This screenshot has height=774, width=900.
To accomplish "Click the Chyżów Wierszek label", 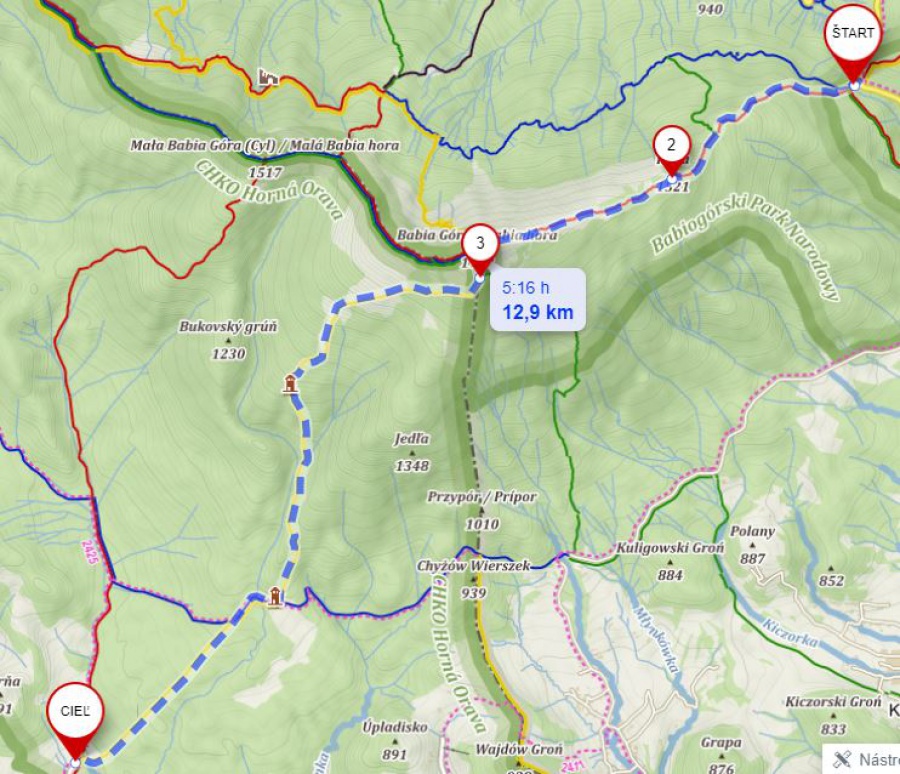I will pos(474,566).
